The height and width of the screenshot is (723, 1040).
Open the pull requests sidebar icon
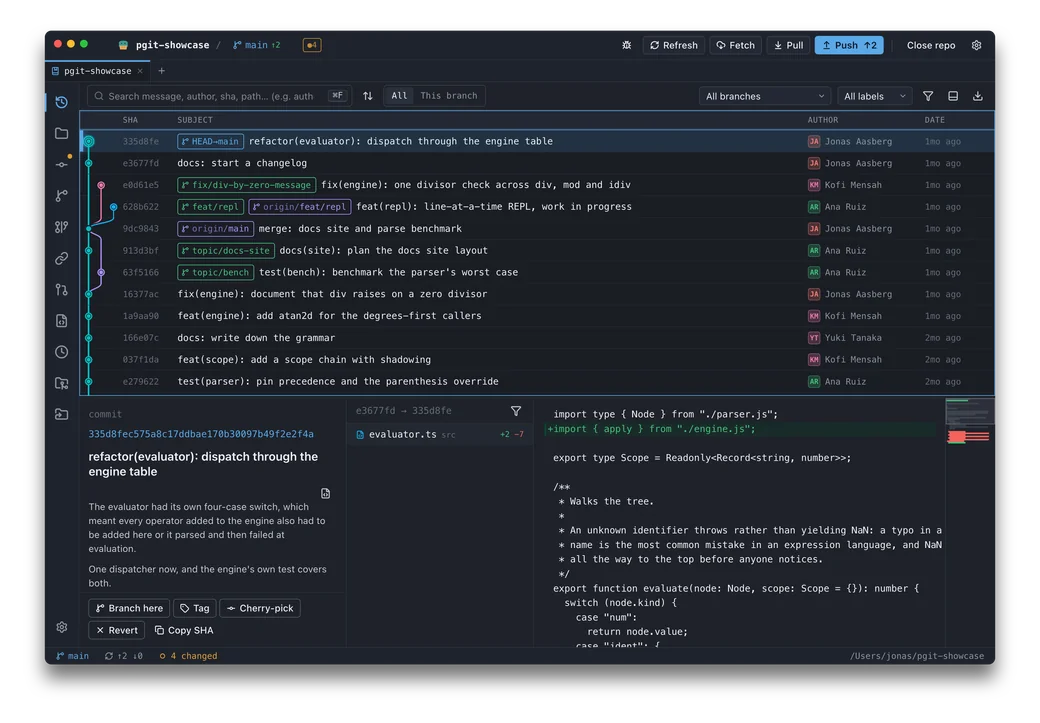pos(62,289)
